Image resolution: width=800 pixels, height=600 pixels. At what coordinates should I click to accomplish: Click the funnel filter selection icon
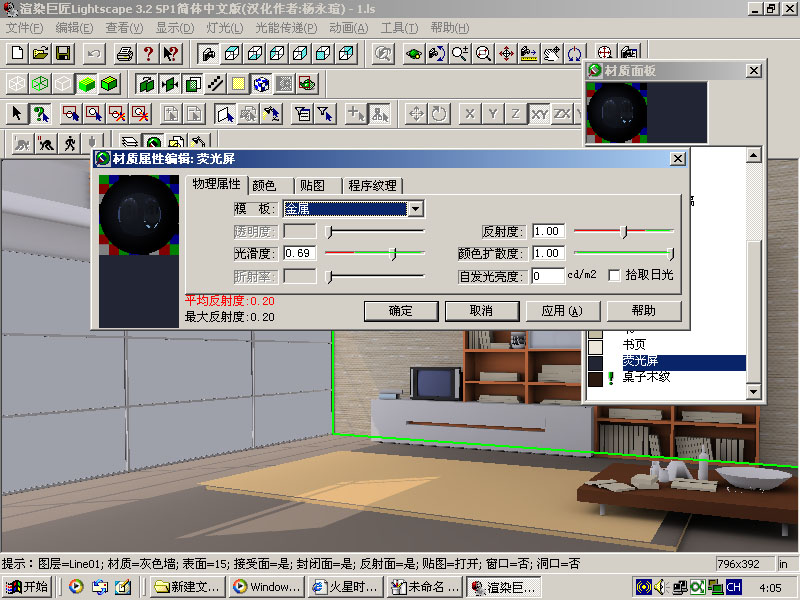325,114
